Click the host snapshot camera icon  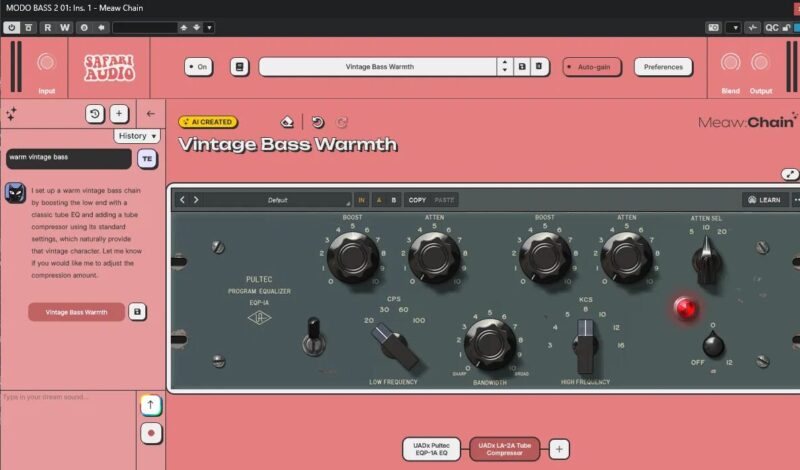pos(713,28)
